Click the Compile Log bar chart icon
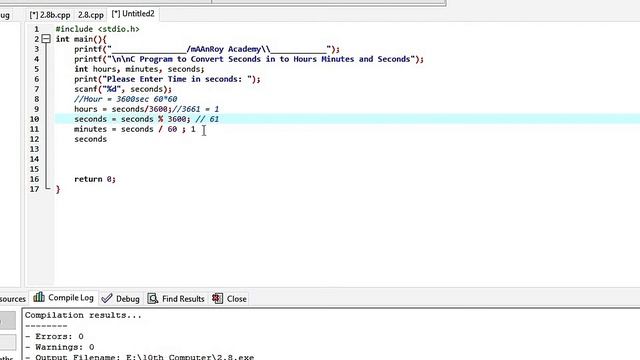 coord(39,297)
